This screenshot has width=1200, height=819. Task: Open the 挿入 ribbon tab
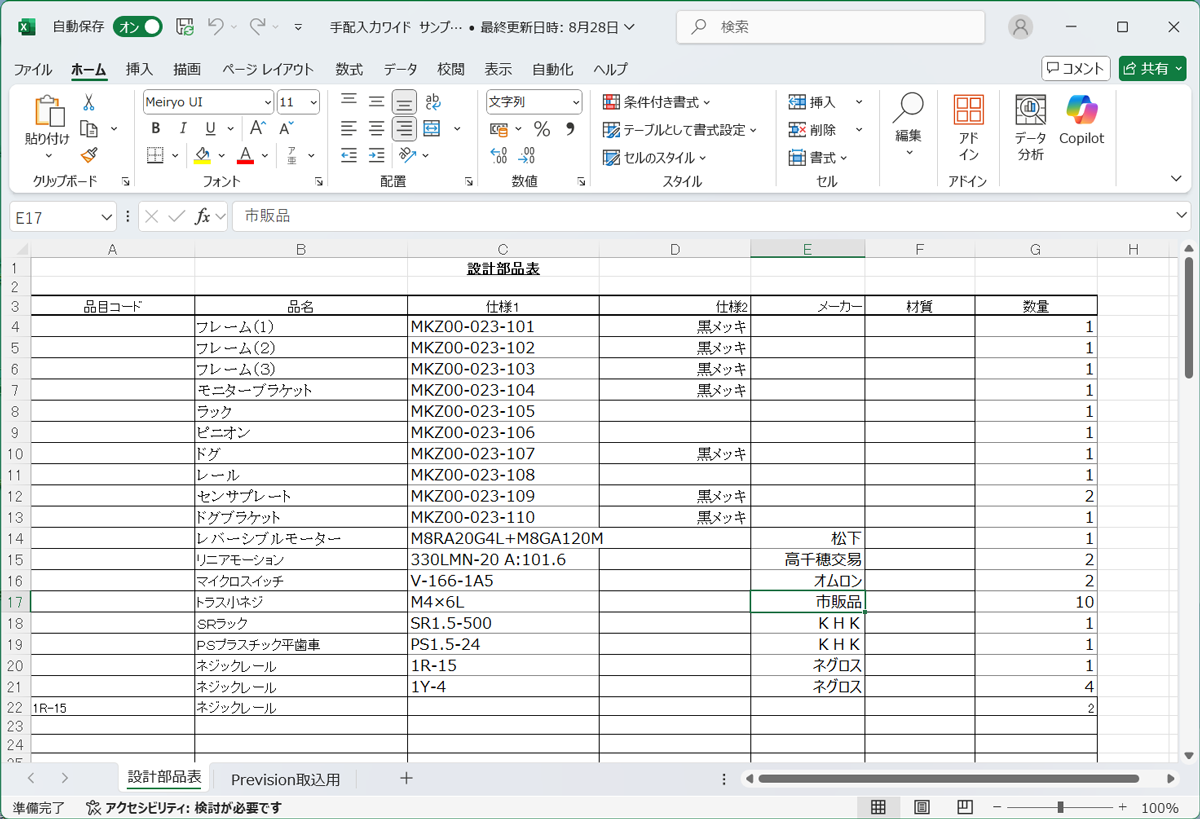139,69
